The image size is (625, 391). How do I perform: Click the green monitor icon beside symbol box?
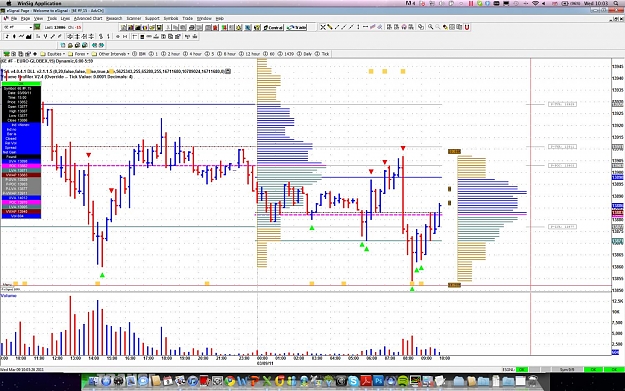point(37,27)
